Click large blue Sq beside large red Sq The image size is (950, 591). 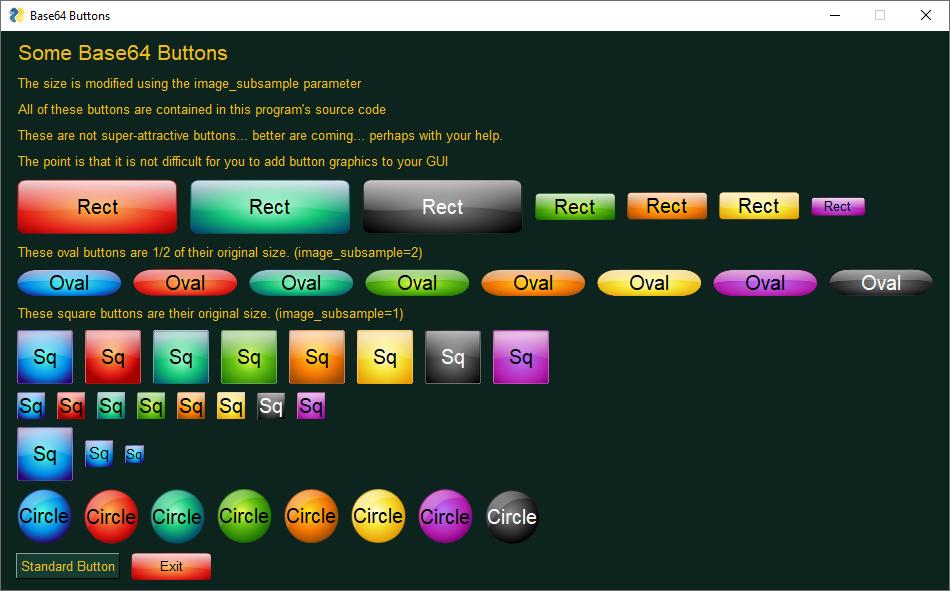click(x=45, y=357)
